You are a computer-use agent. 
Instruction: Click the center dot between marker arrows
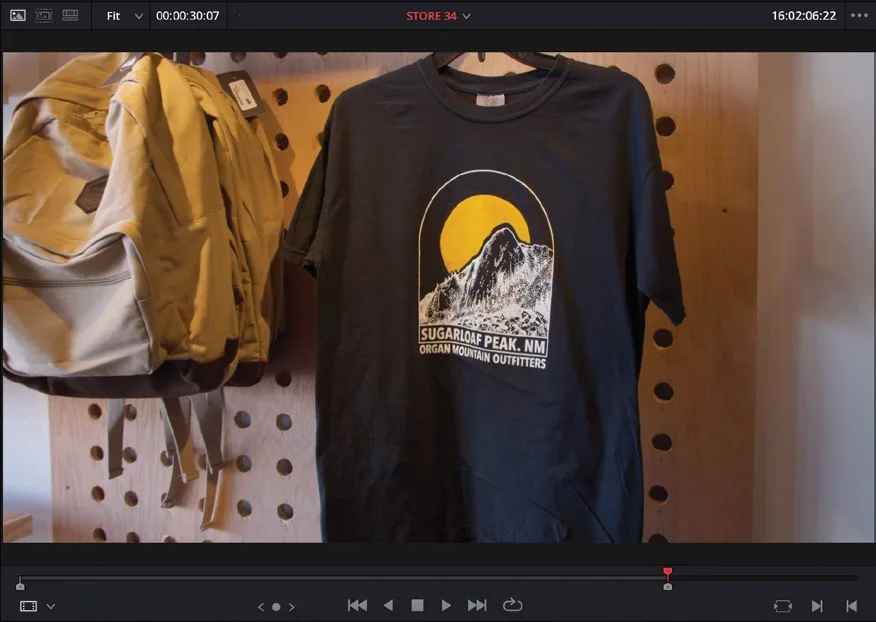(276, 606)
